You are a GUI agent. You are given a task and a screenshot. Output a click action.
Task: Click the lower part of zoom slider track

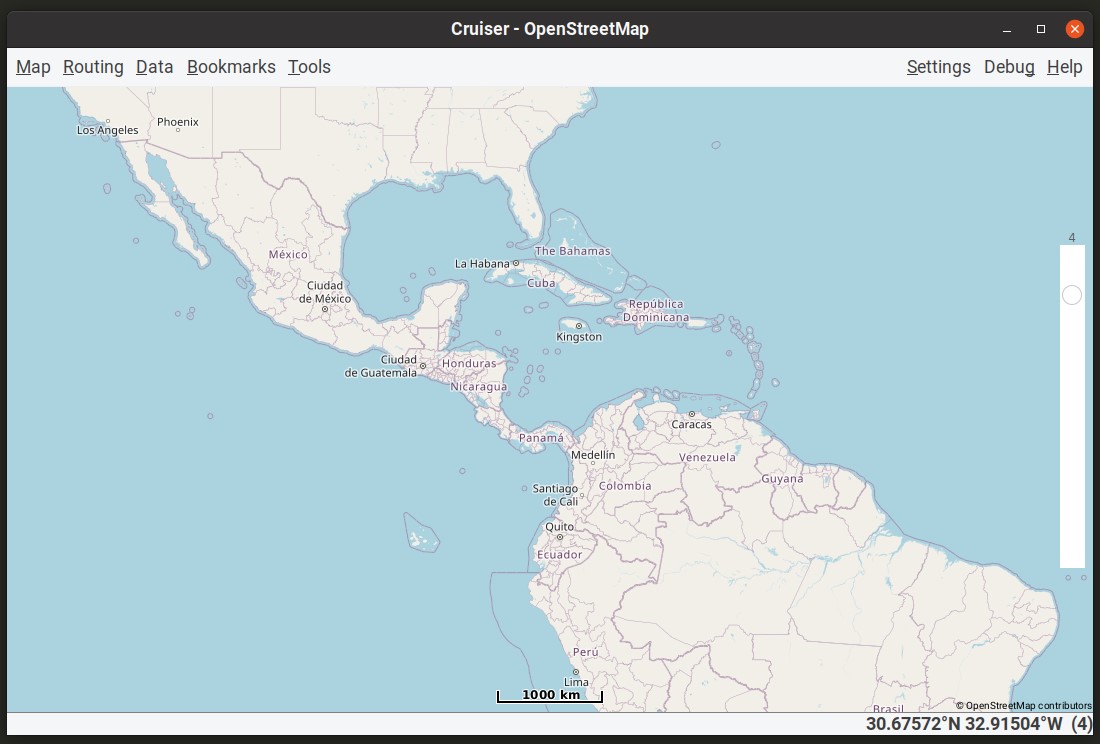tap(1072, 456)
